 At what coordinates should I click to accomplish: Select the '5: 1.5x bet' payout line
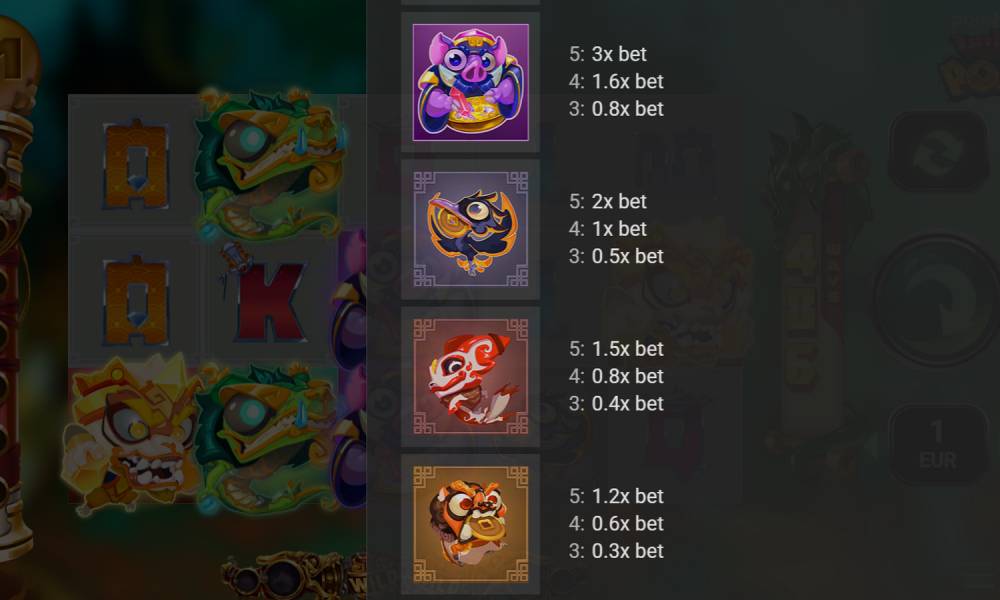pyautogui.click(x=616, y=349)
